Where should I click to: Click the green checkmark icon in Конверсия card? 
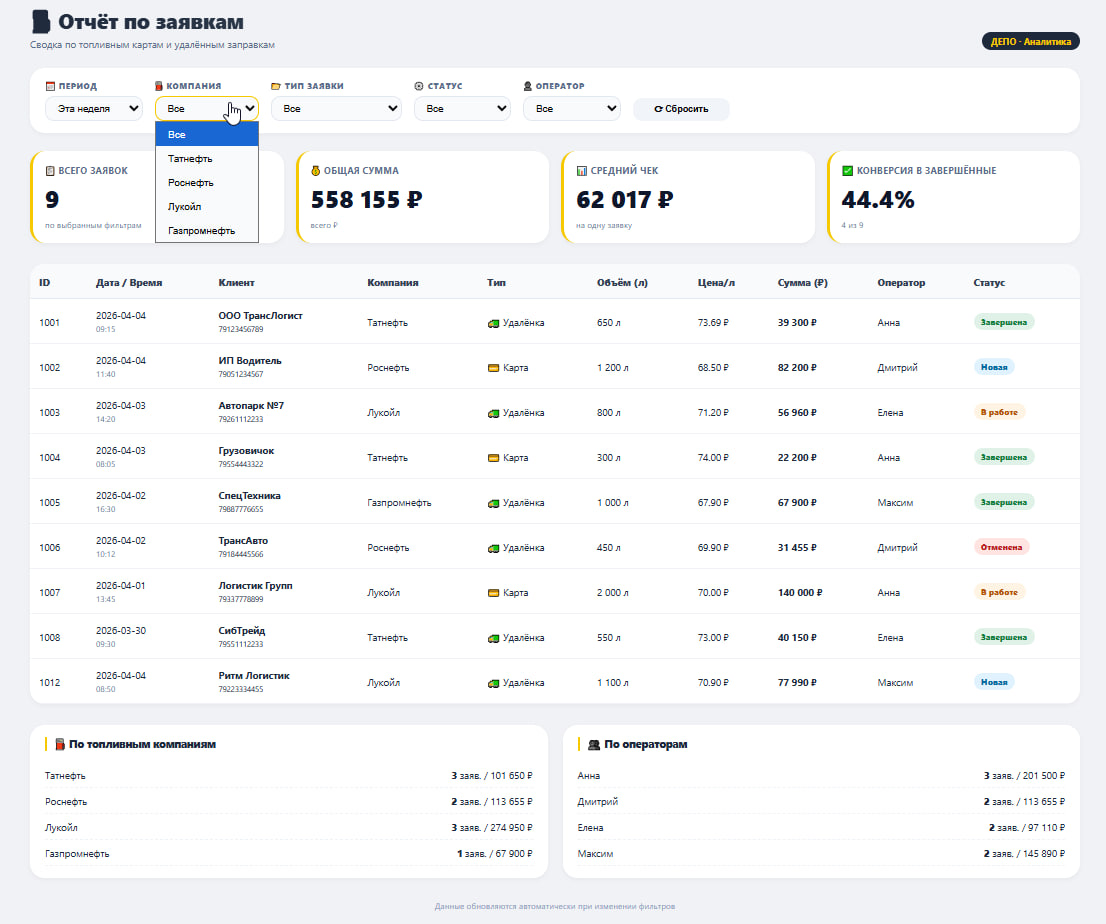848,171
